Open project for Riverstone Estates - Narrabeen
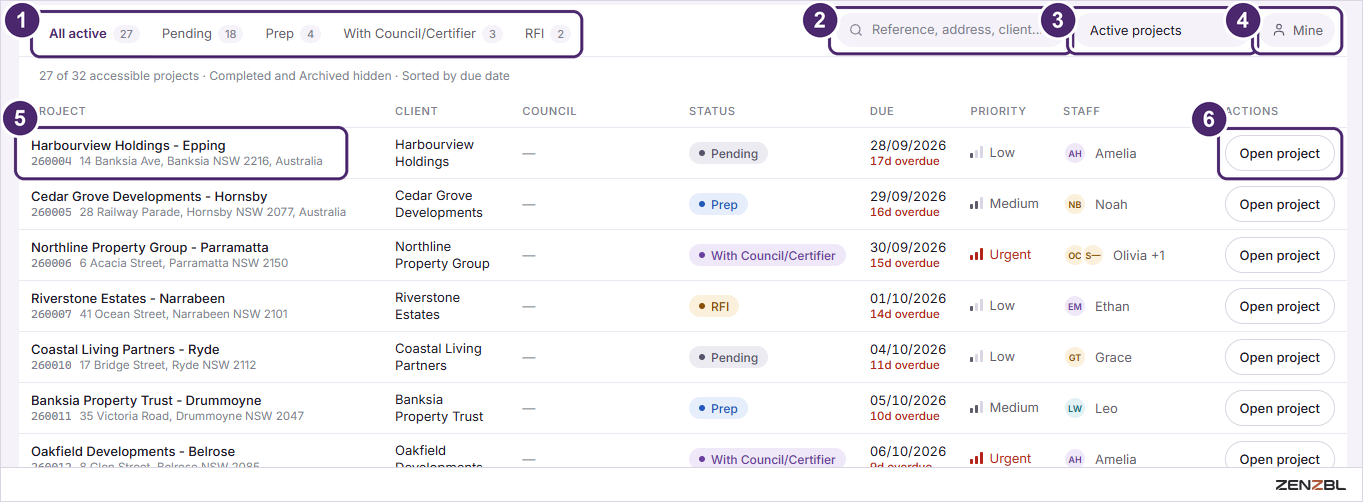 1279,306
